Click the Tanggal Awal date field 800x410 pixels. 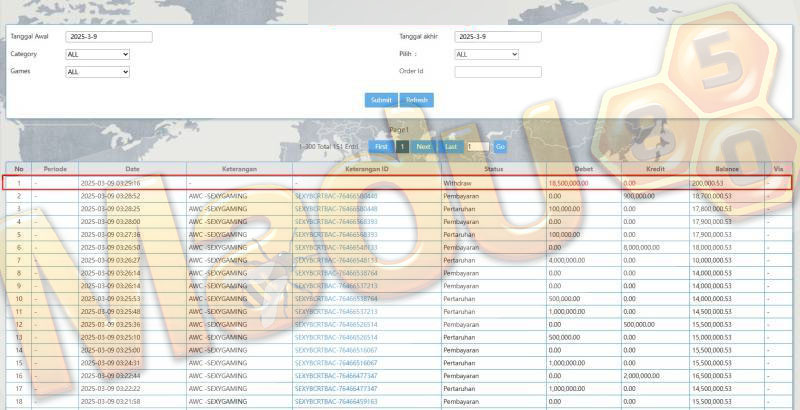109,37
